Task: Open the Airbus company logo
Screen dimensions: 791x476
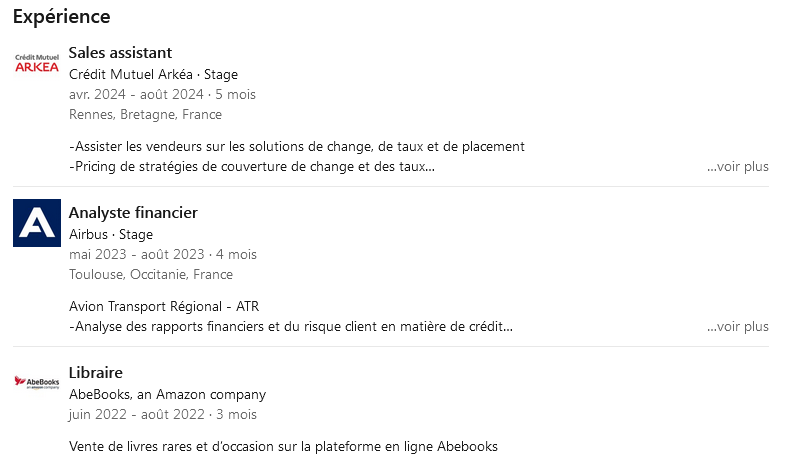Action: [37, 223]
